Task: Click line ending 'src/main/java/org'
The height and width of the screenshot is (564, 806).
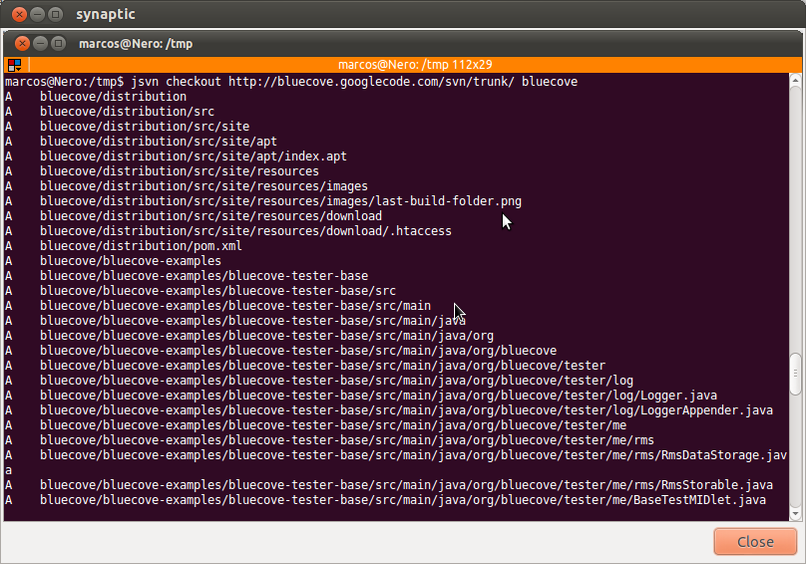Action: click(x=267, y=336)
